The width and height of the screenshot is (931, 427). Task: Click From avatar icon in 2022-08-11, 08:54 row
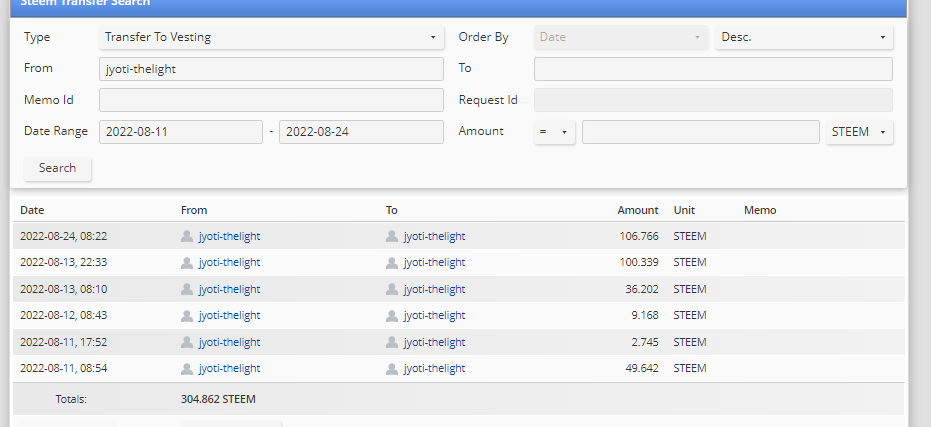pos(187,368)
